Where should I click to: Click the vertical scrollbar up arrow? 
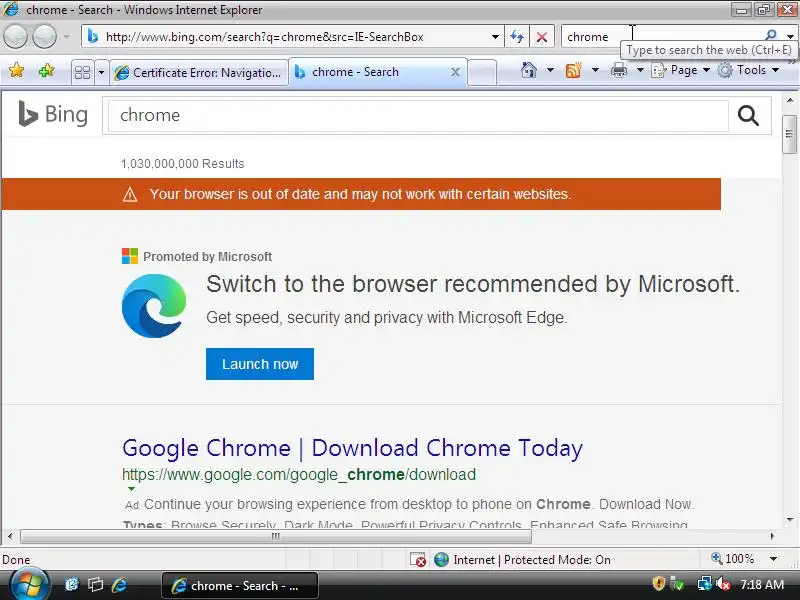tap(790, 100)
